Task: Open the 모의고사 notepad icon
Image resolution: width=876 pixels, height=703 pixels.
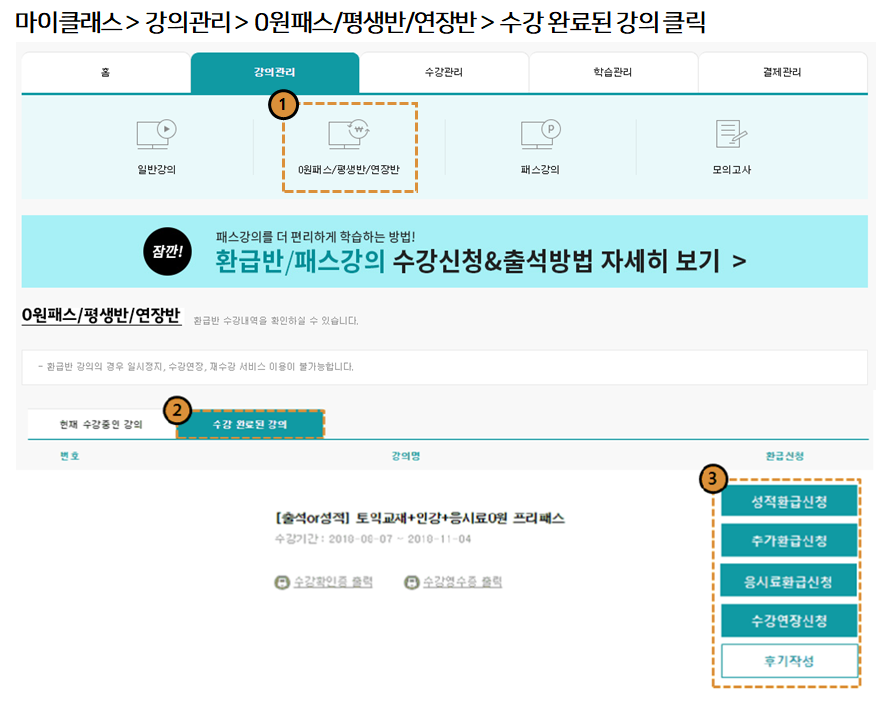Action: 732,135
